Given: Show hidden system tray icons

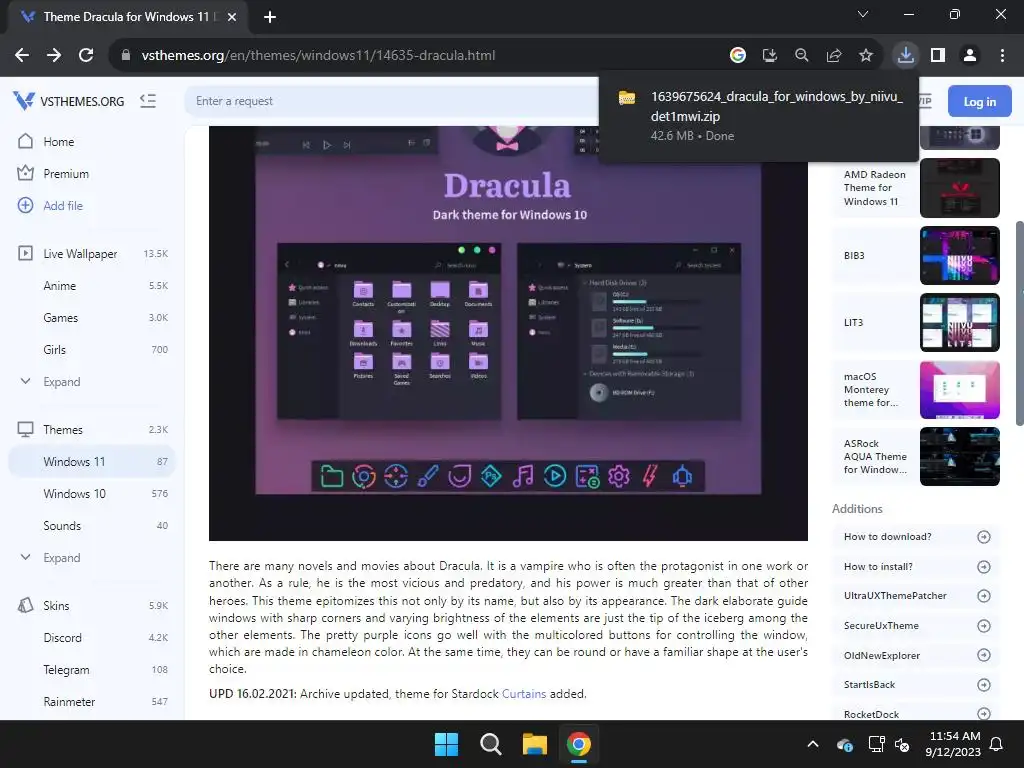Looking at the screenshot, I should (x=813, y=744).
